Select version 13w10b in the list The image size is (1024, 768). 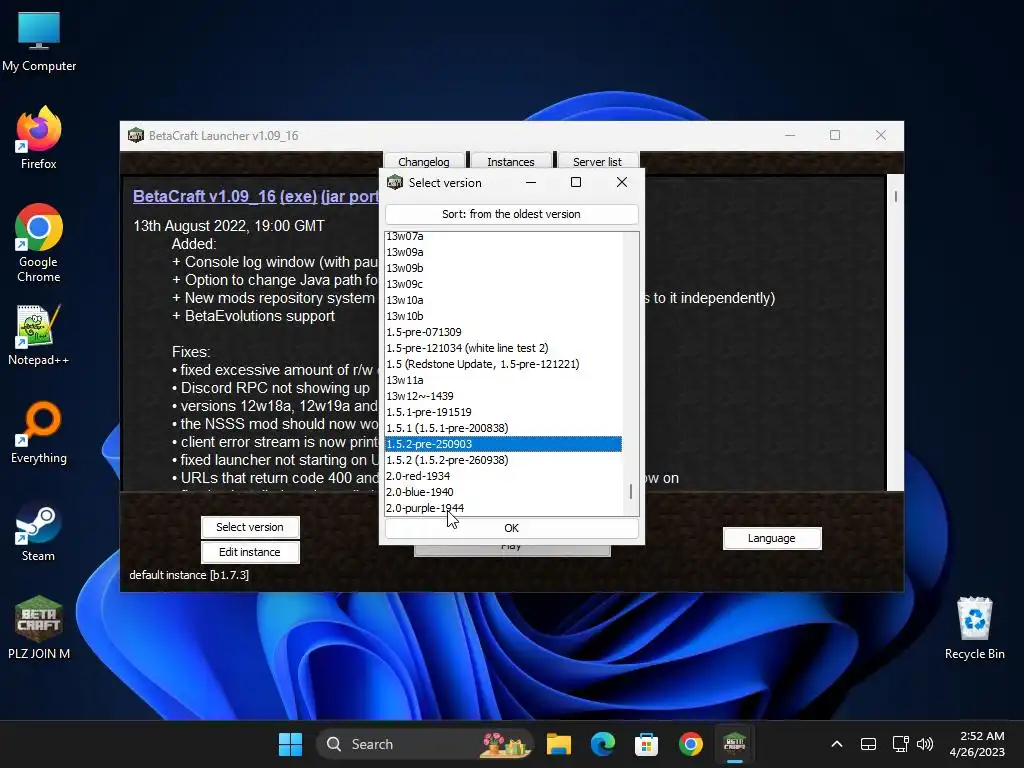tap(503, 316)
